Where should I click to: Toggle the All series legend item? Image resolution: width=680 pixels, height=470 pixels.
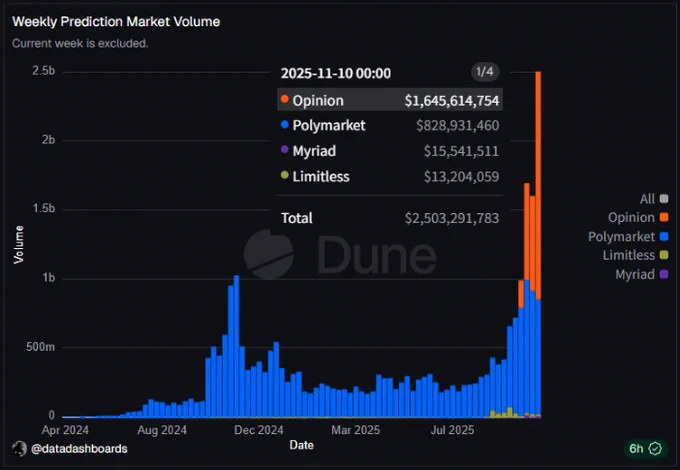[x=654, y=199]
